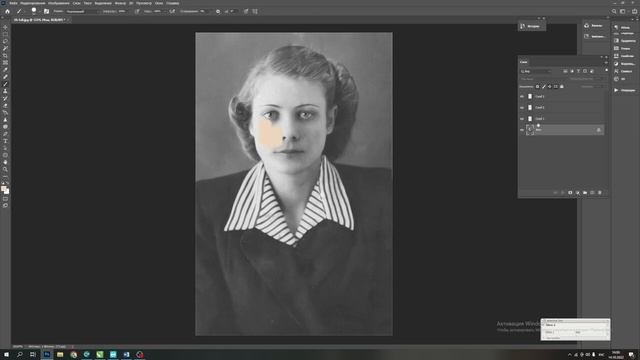
Task: Open the Layers panel flyout menu
Action: pos(606,62)
